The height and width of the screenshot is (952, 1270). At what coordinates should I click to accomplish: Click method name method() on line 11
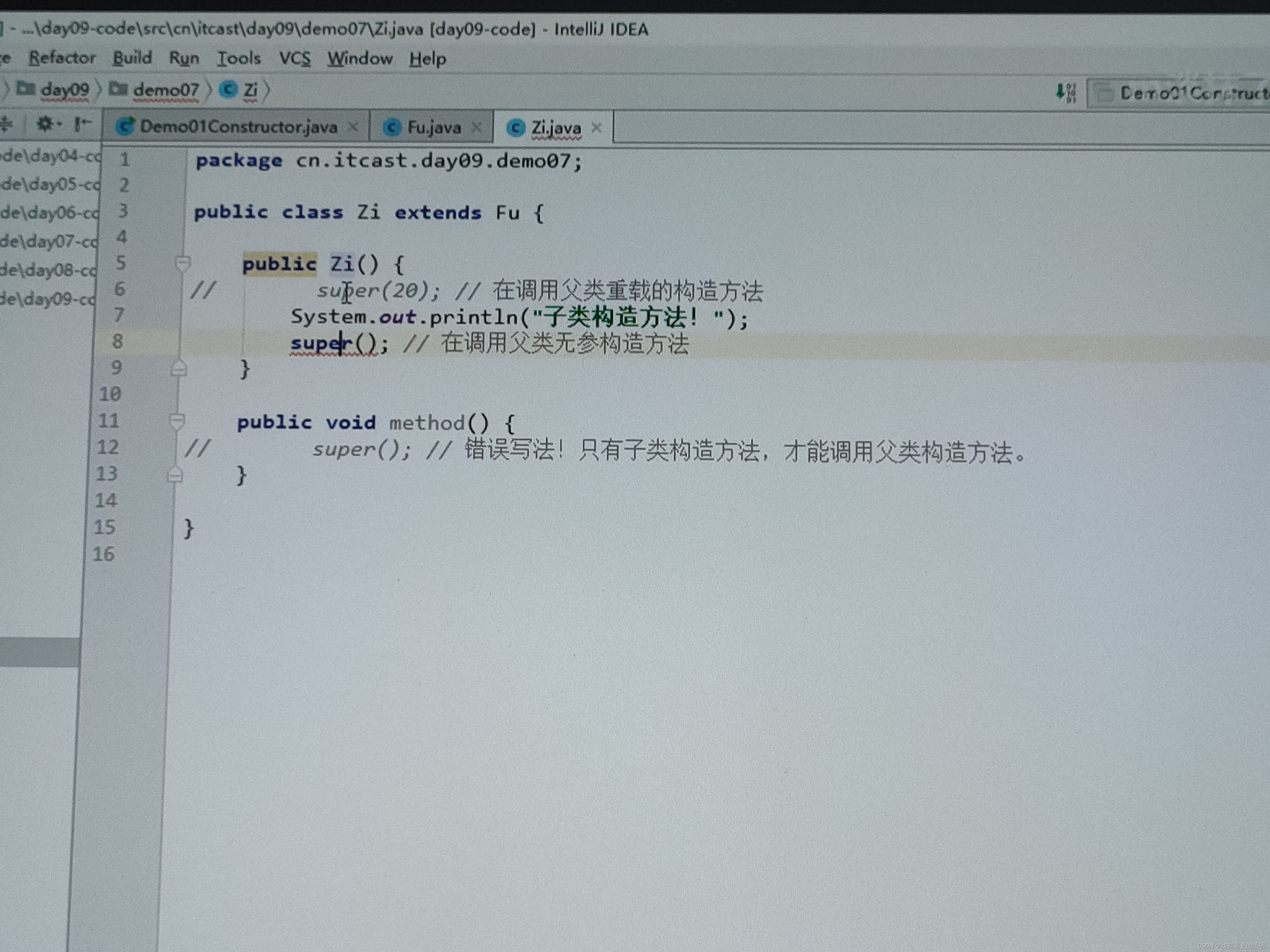pyautogui.click(x=439, y=423)
